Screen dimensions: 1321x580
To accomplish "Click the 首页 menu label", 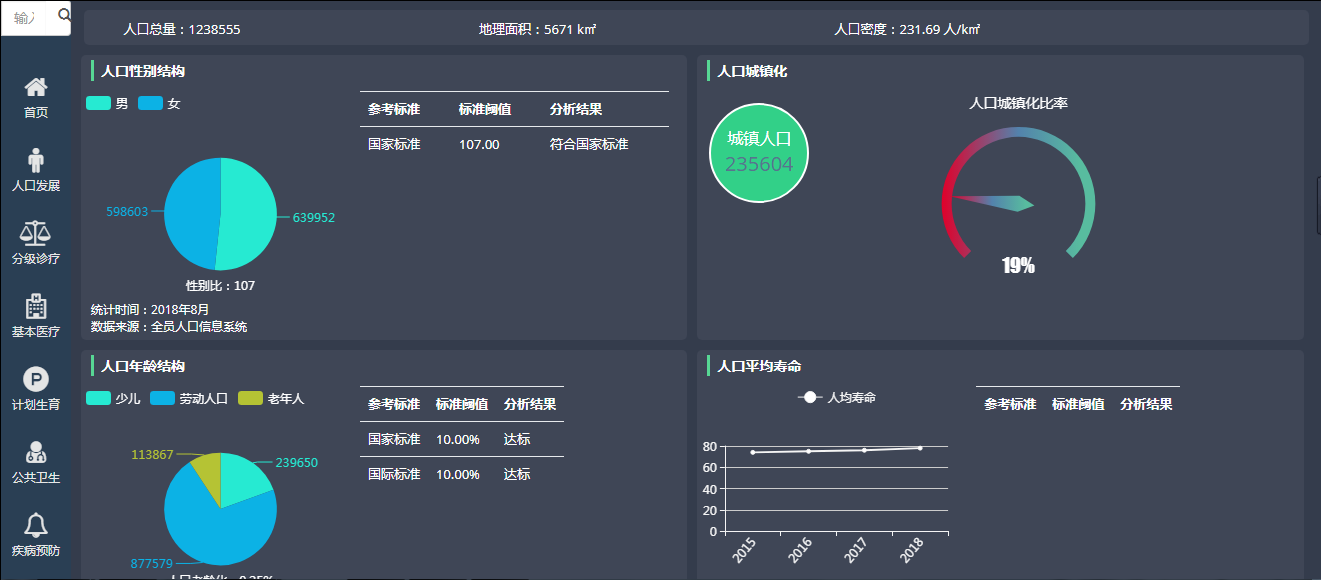I will (36, 113).
